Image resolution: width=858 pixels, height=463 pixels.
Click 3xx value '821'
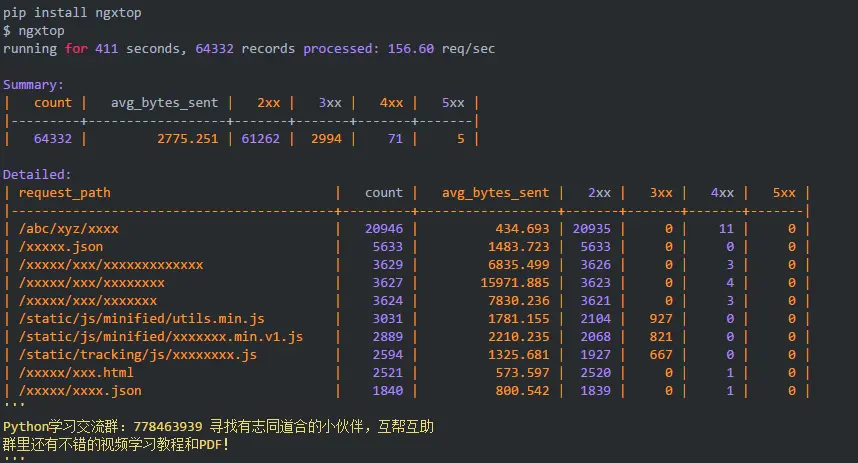click(661, 337)
